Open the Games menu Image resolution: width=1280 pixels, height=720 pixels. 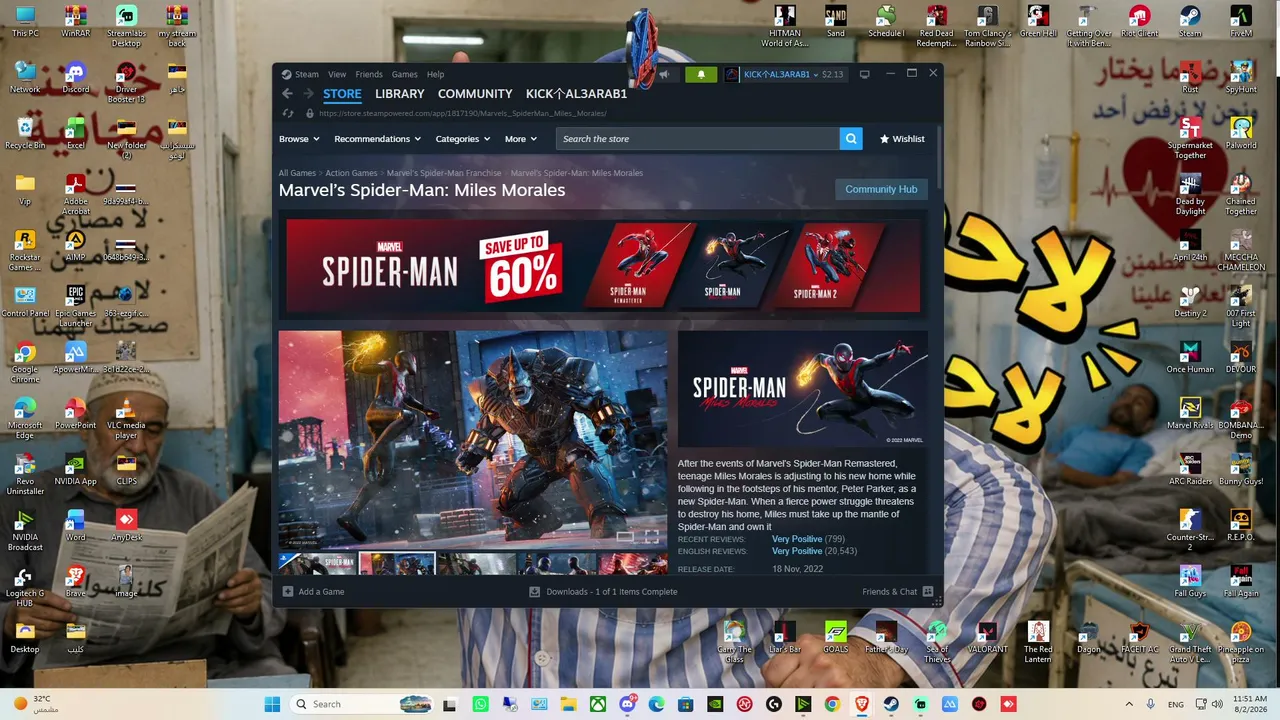click(x=405, y=74)
